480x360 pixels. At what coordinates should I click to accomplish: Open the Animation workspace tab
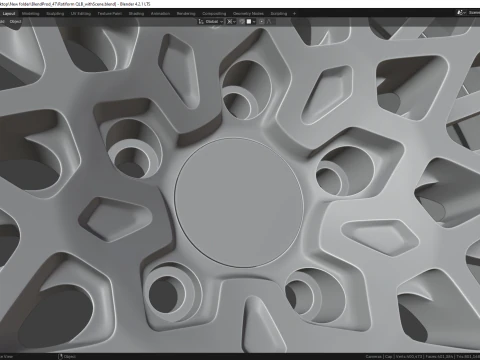coord(160,14)
